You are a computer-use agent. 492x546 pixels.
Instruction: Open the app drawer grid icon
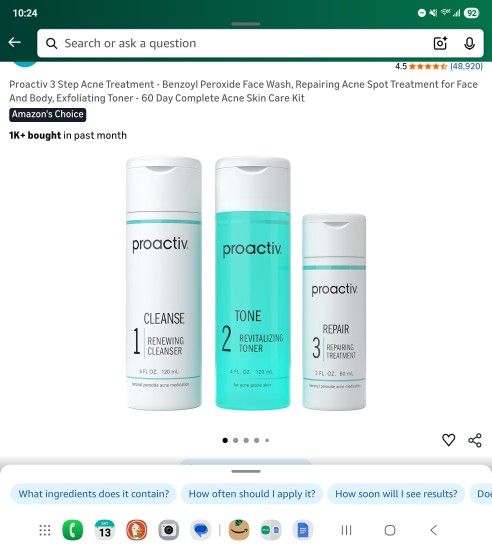click(x=45, y=530)
